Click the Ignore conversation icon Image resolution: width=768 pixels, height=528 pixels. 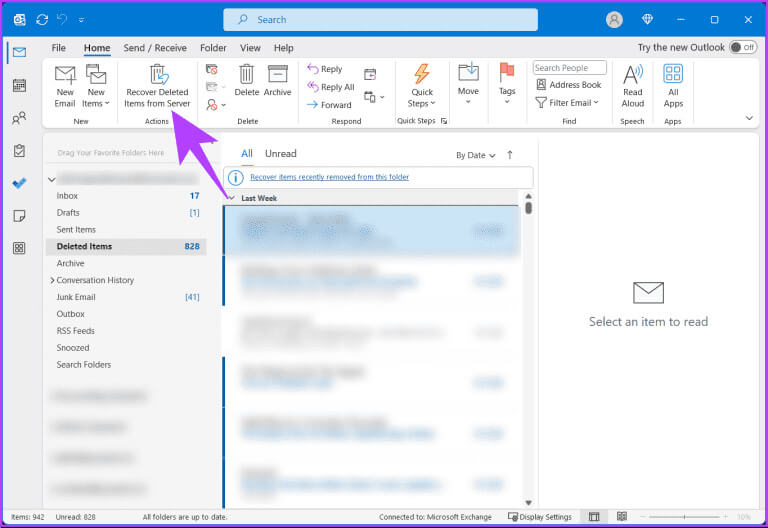tap(212, 70)
